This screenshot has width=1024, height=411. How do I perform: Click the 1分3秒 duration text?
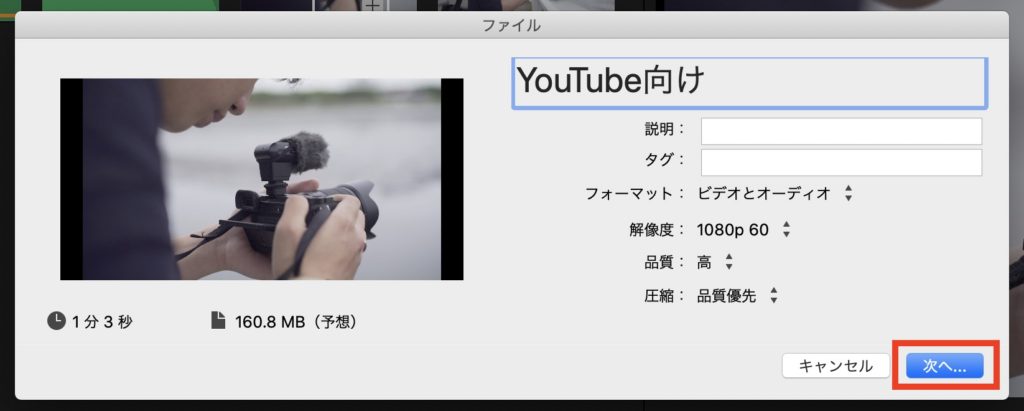point(102,321)
